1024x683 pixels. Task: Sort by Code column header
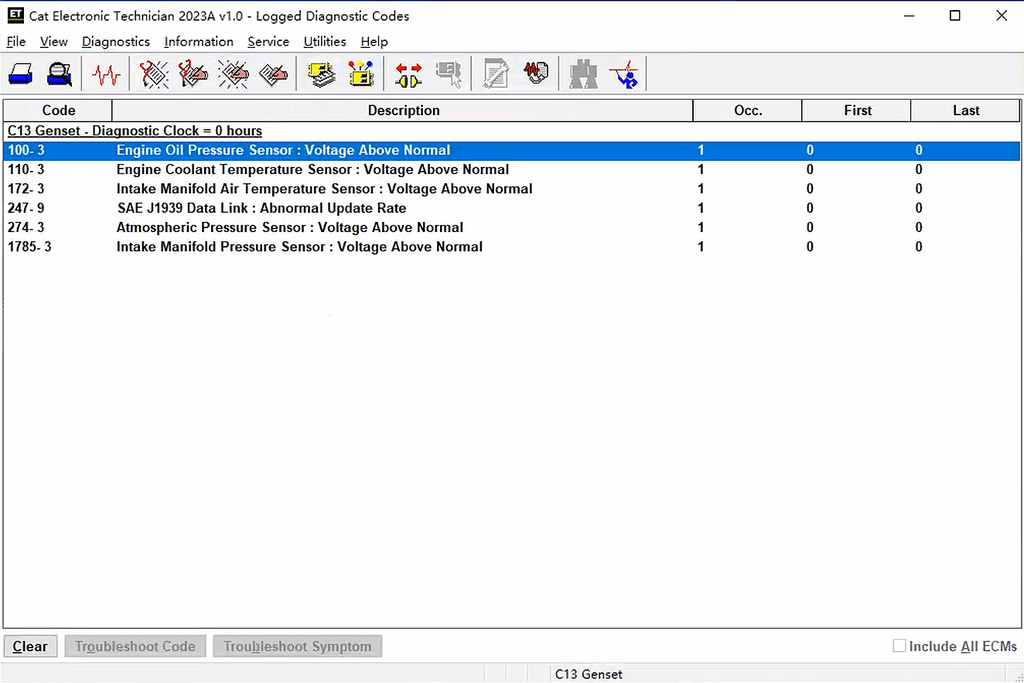[58, 110]
